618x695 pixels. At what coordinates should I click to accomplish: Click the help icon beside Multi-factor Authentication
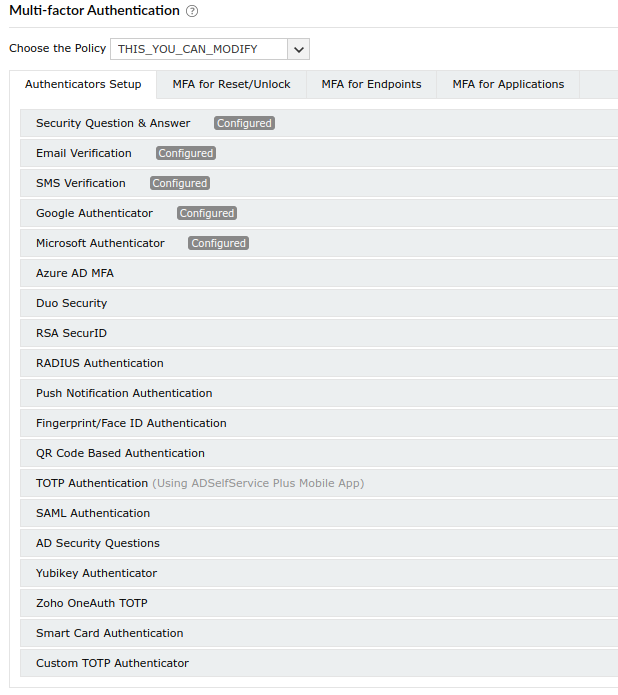point(192,11)
